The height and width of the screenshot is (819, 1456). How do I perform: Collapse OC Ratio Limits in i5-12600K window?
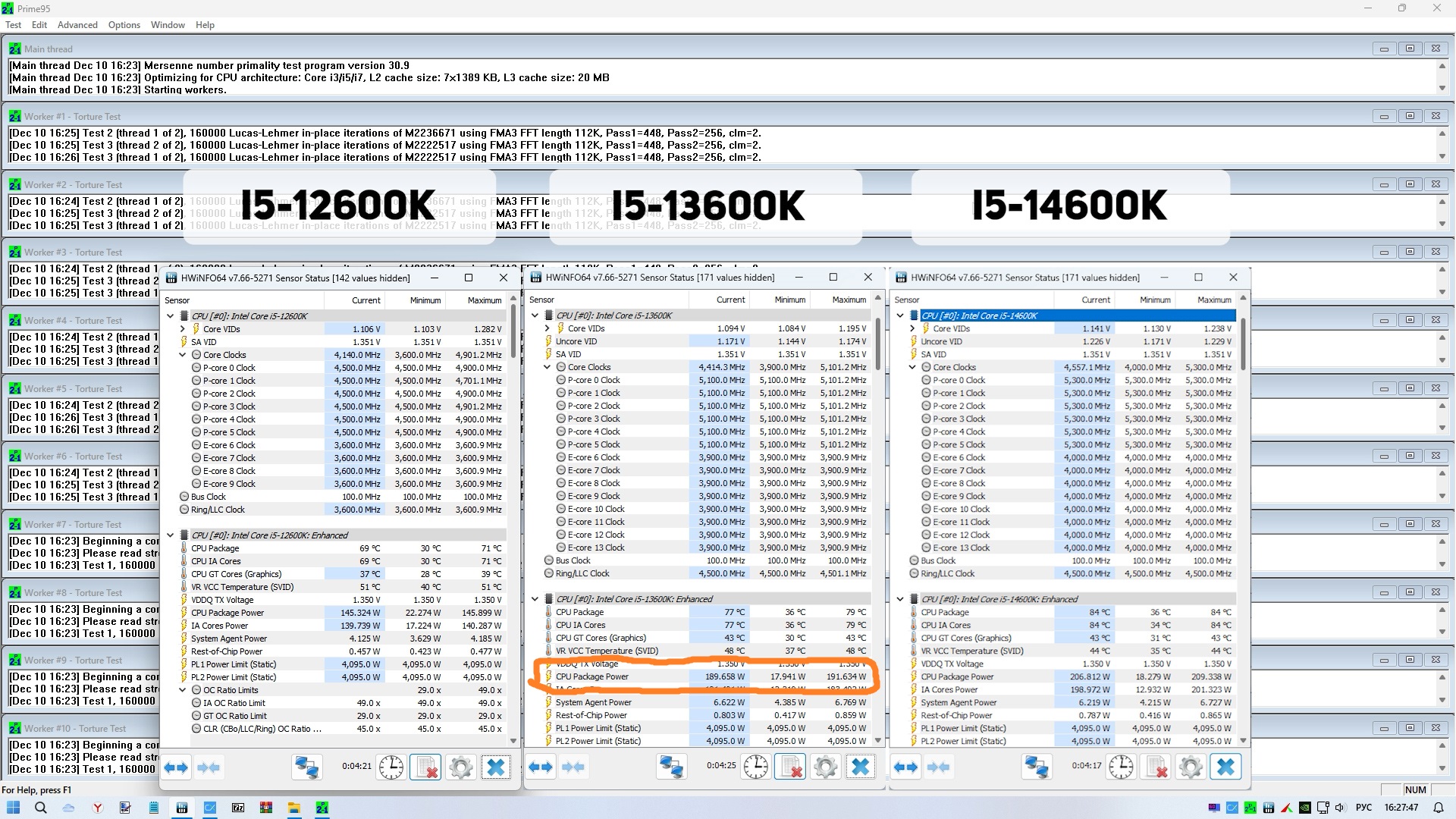pyautogui.click(x=182, y=690)
